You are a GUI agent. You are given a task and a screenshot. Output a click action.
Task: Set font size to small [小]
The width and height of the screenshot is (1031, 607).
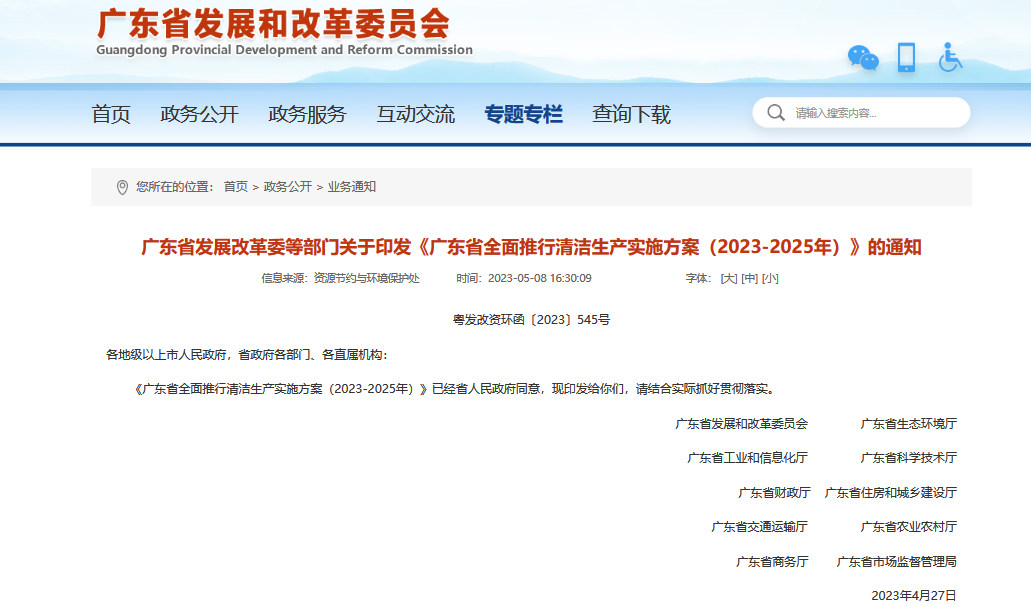coord(770,278)
